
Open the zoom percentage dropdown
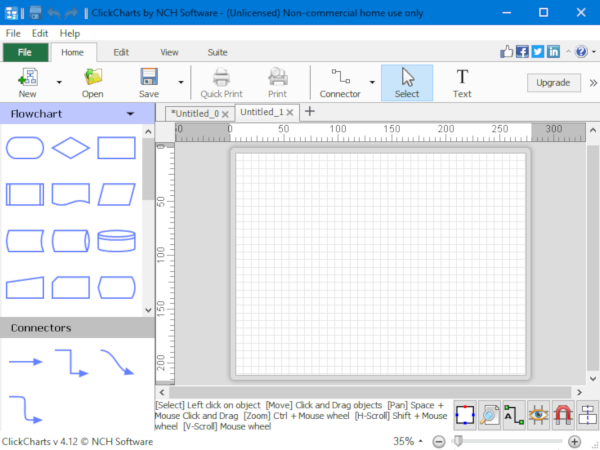[420, 441]
